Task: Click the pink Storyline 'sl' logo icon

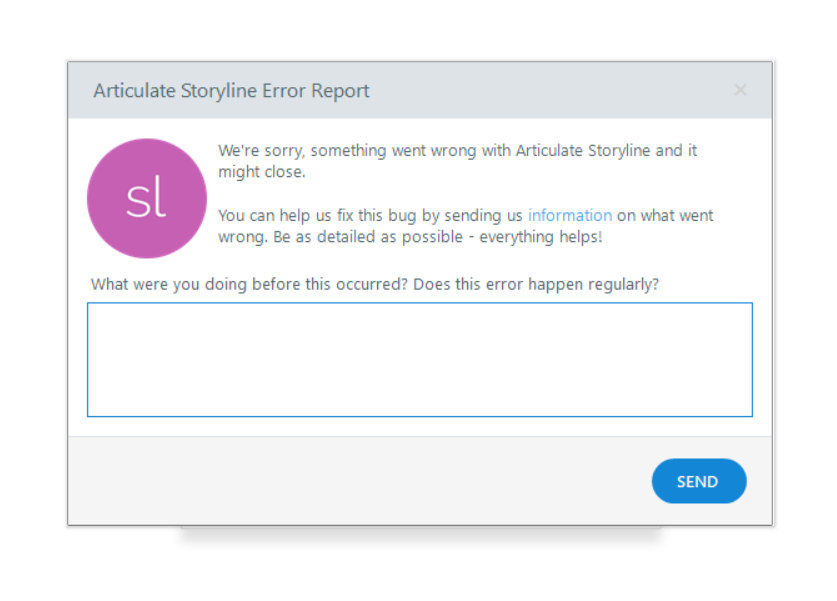Action: click(x=147, y=198)
